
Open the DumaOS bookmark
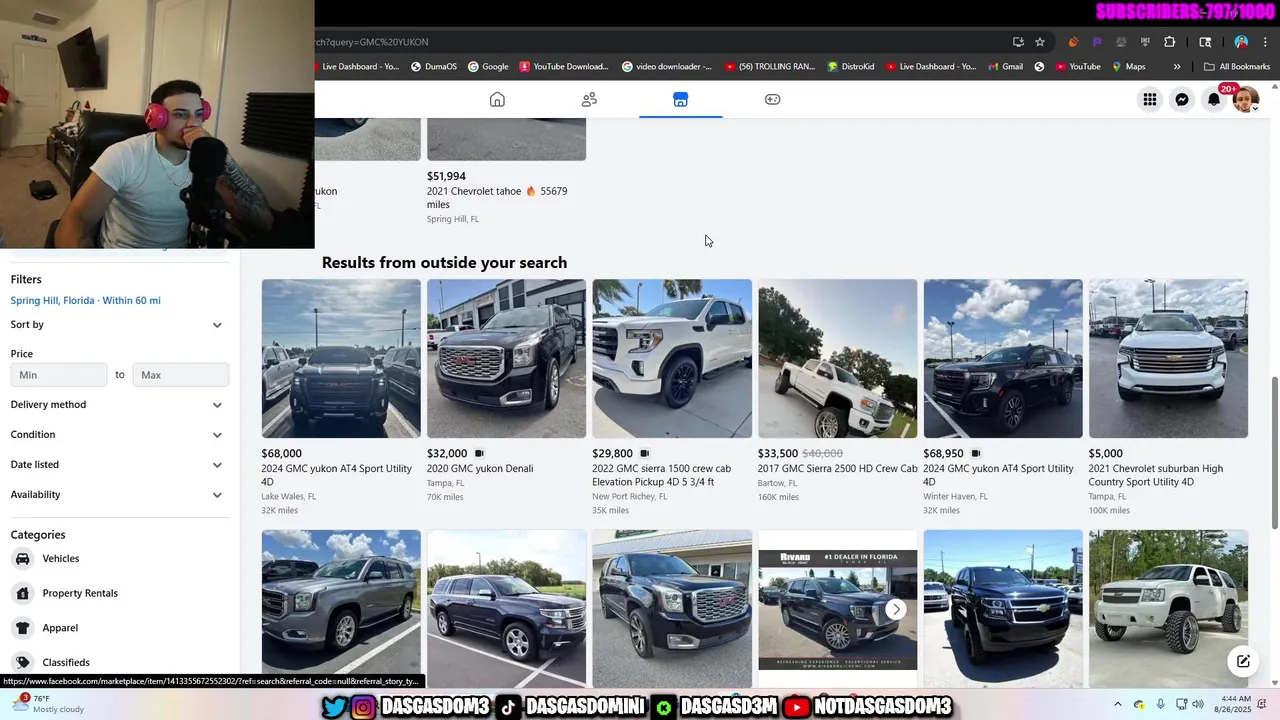click(434, 67)
